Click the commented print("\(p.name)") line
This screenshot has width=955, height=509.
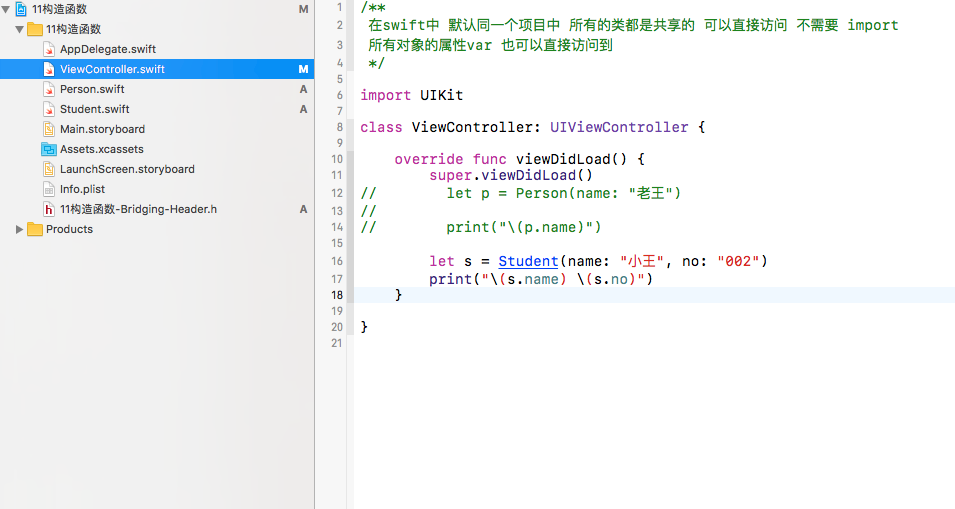[524, 228]
